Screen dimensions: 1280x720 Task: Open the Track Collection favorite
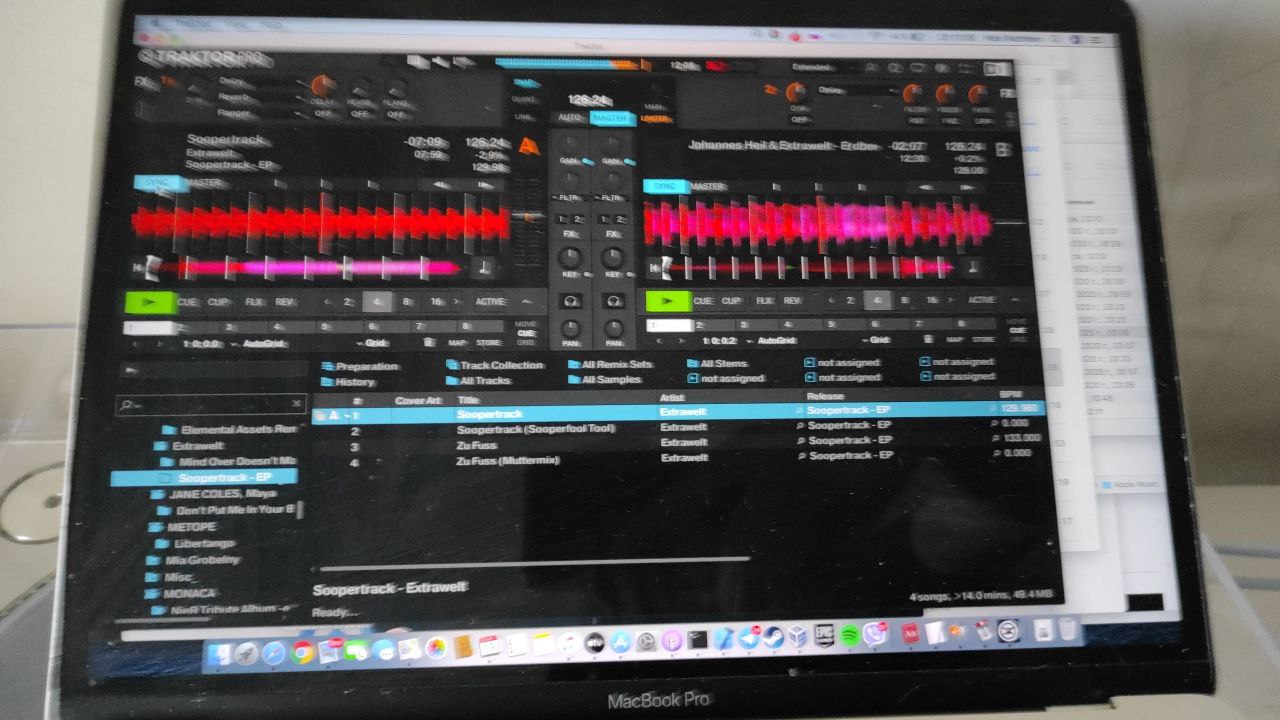pyautogui.click(x=495, y=366)
